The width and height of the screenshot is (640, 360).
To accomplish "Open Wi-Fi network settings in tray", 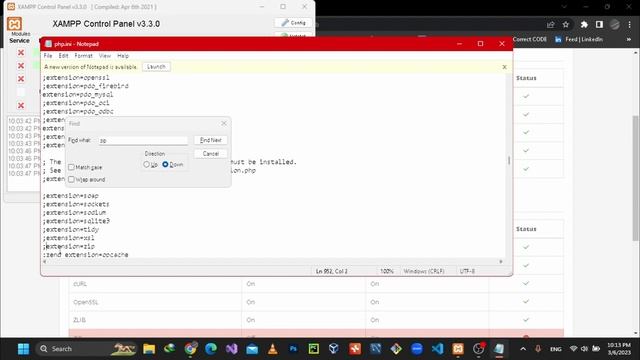I will 573,349.
